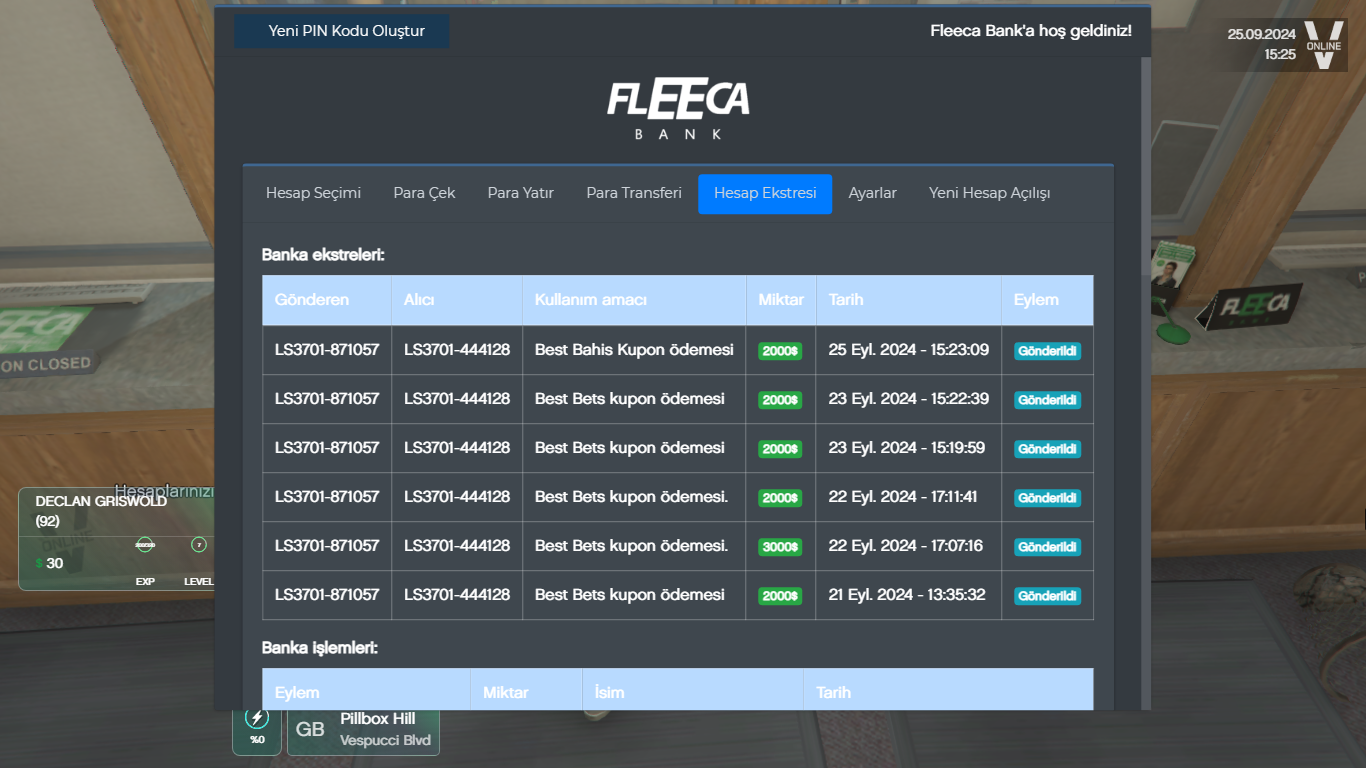Click the LEVEL indicator icon in the HUD

pyautogui.click(x=199, y=545)
